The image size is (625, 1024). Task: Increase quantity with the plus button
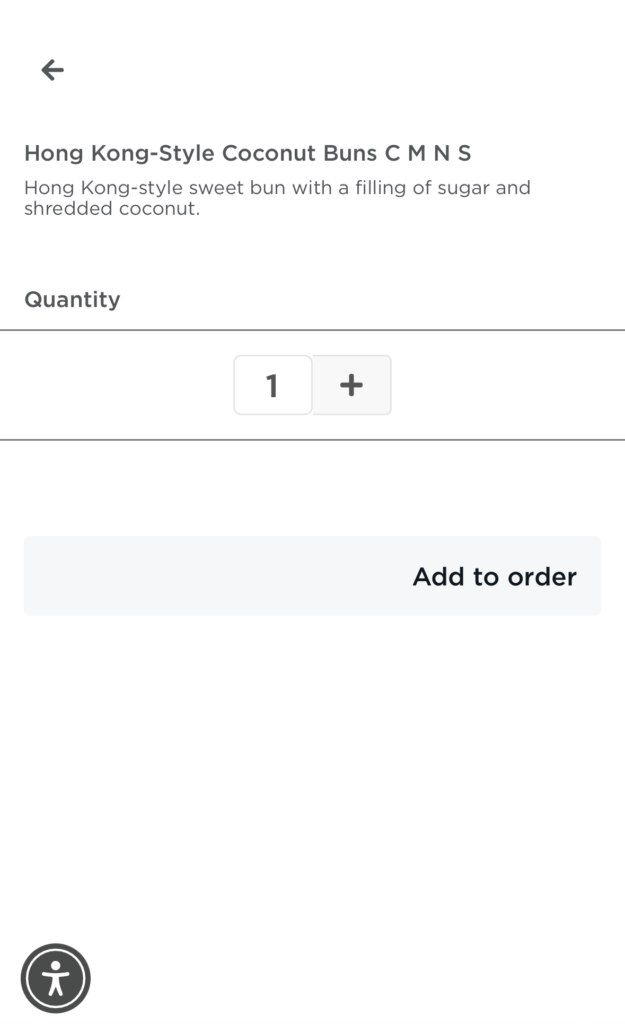pos(351,385)
